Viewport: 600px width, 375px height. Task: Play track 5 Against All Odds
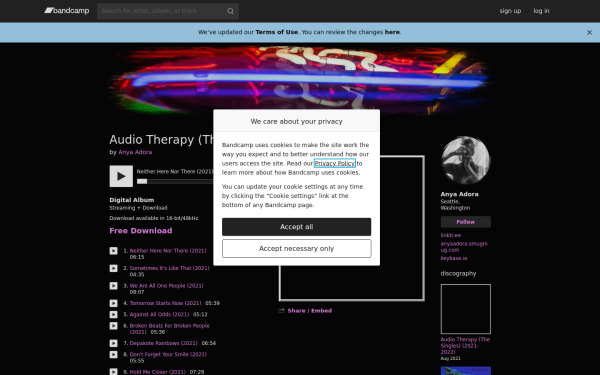pos(114,315)
